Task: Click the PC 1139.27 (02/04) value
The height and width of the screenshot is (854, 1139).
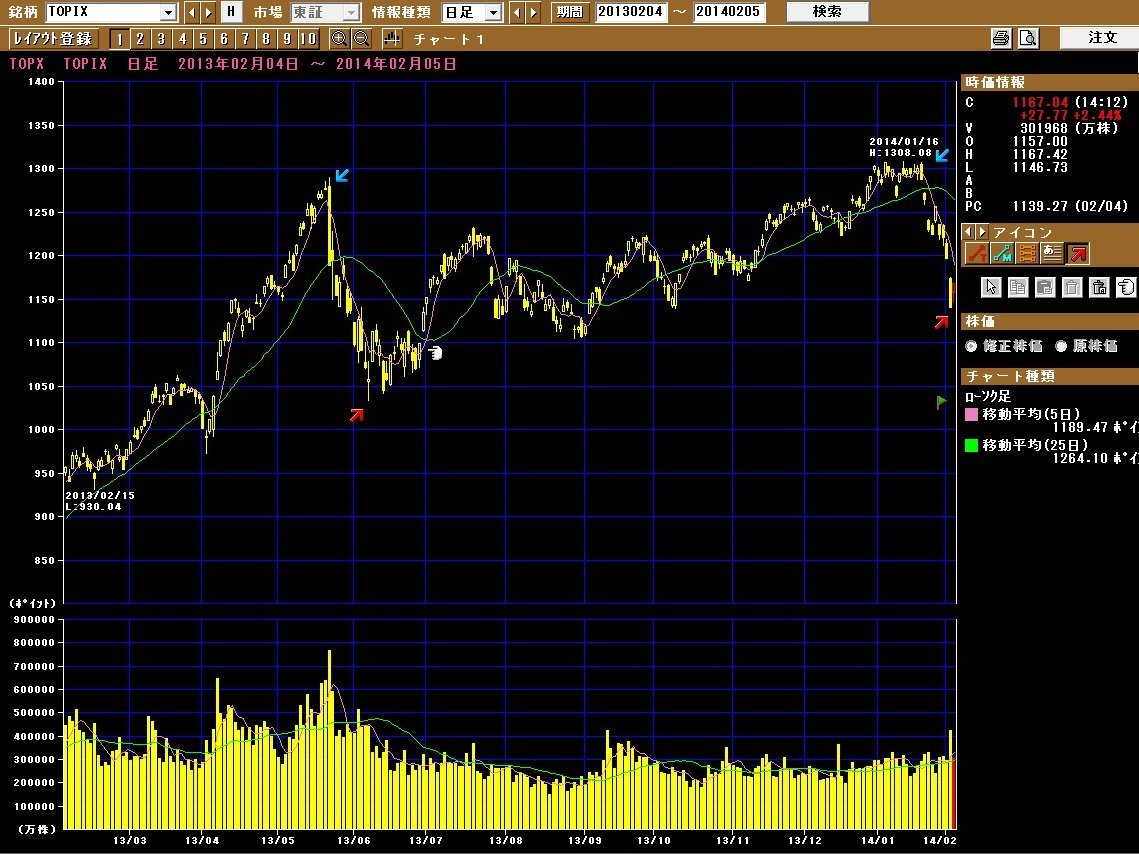Action: tap(1070, 206)
